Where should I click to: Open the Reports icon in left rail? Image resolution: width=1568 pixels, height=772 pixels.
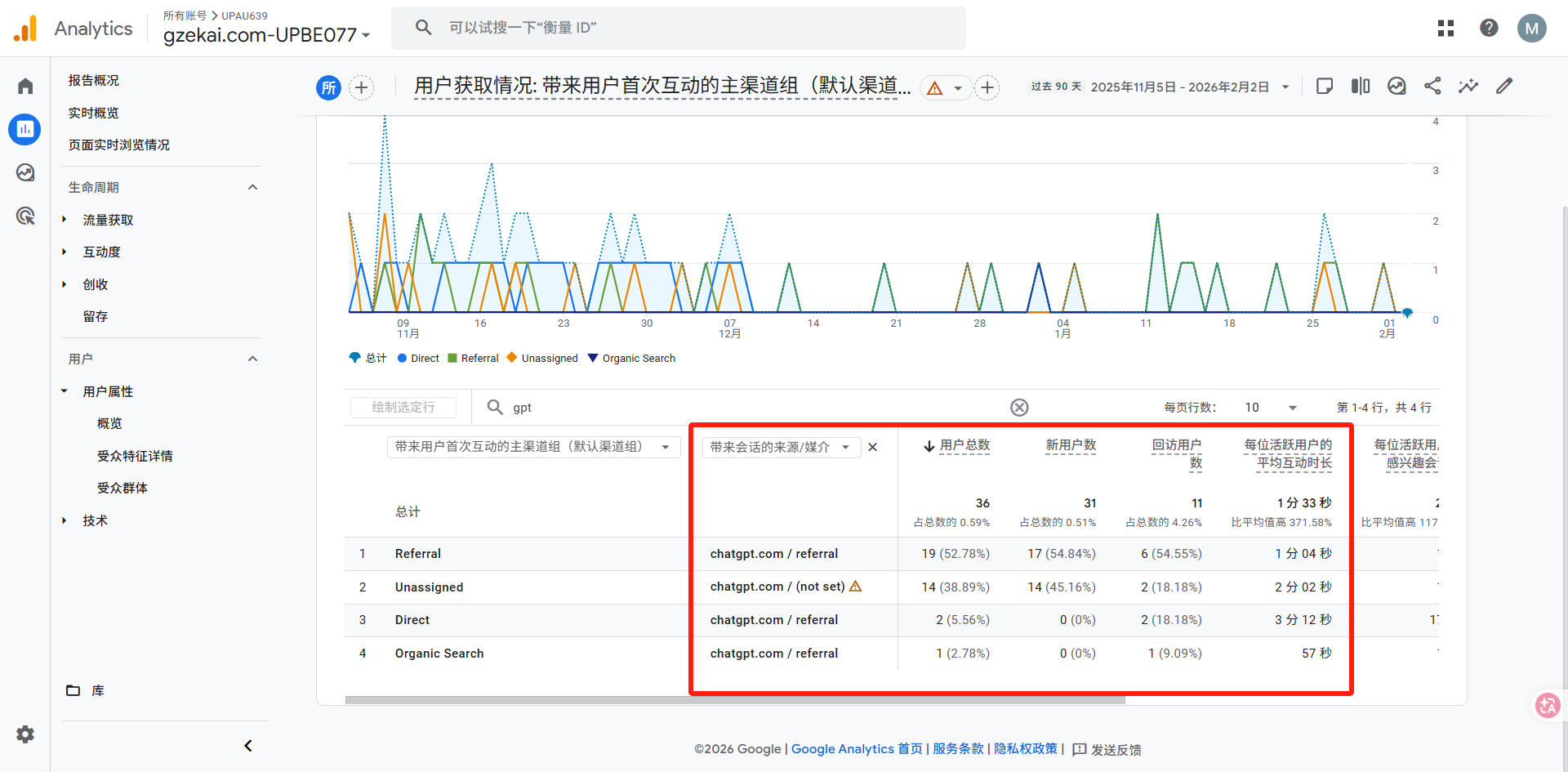pos(24,129)
